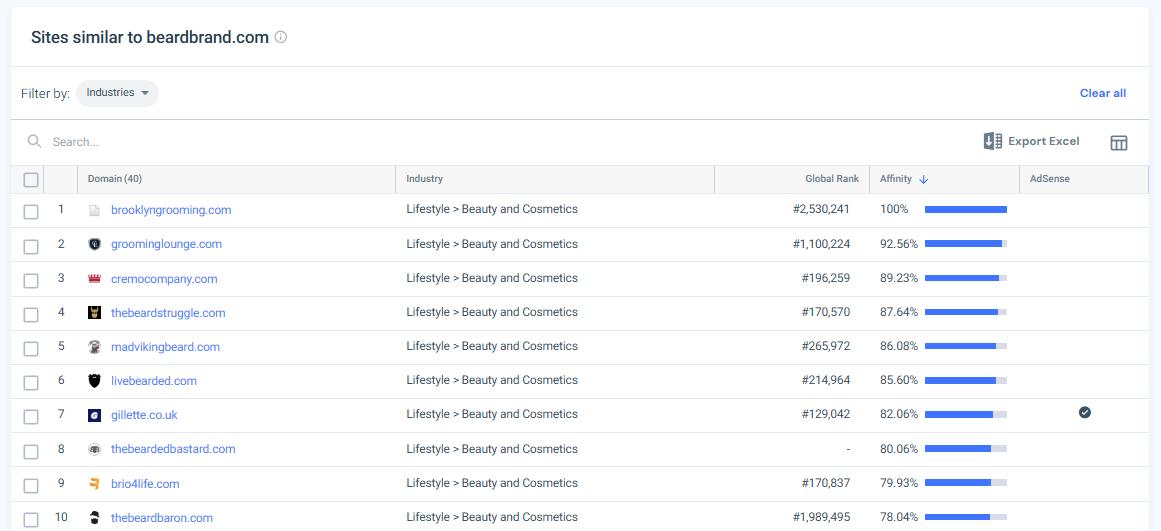The image size is (1161, 531).
Task: Click the groominglounge.com favicon
Action: [94, 244]
